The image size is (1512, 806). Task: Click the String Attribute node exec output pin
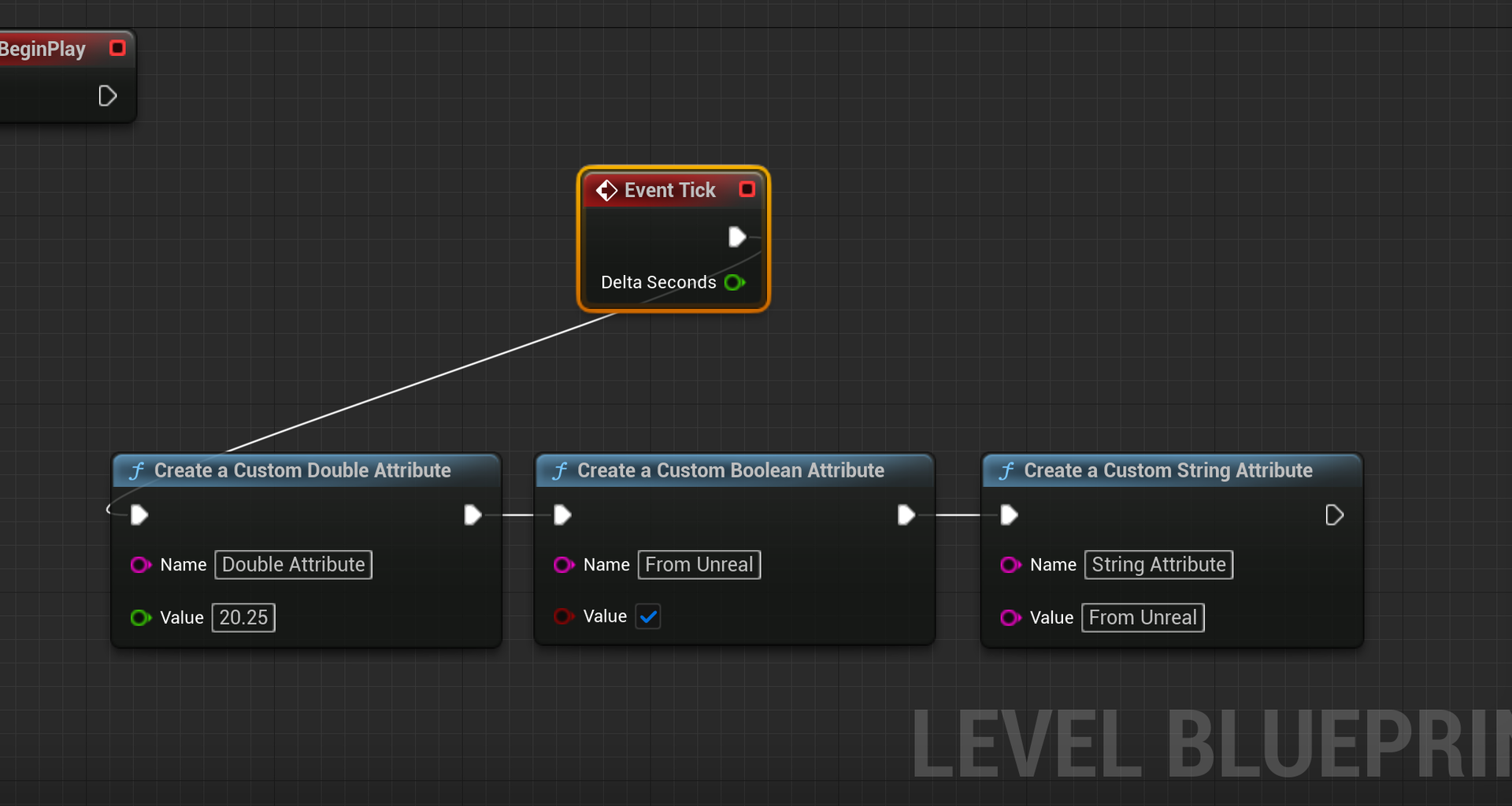click(1334, 515)
